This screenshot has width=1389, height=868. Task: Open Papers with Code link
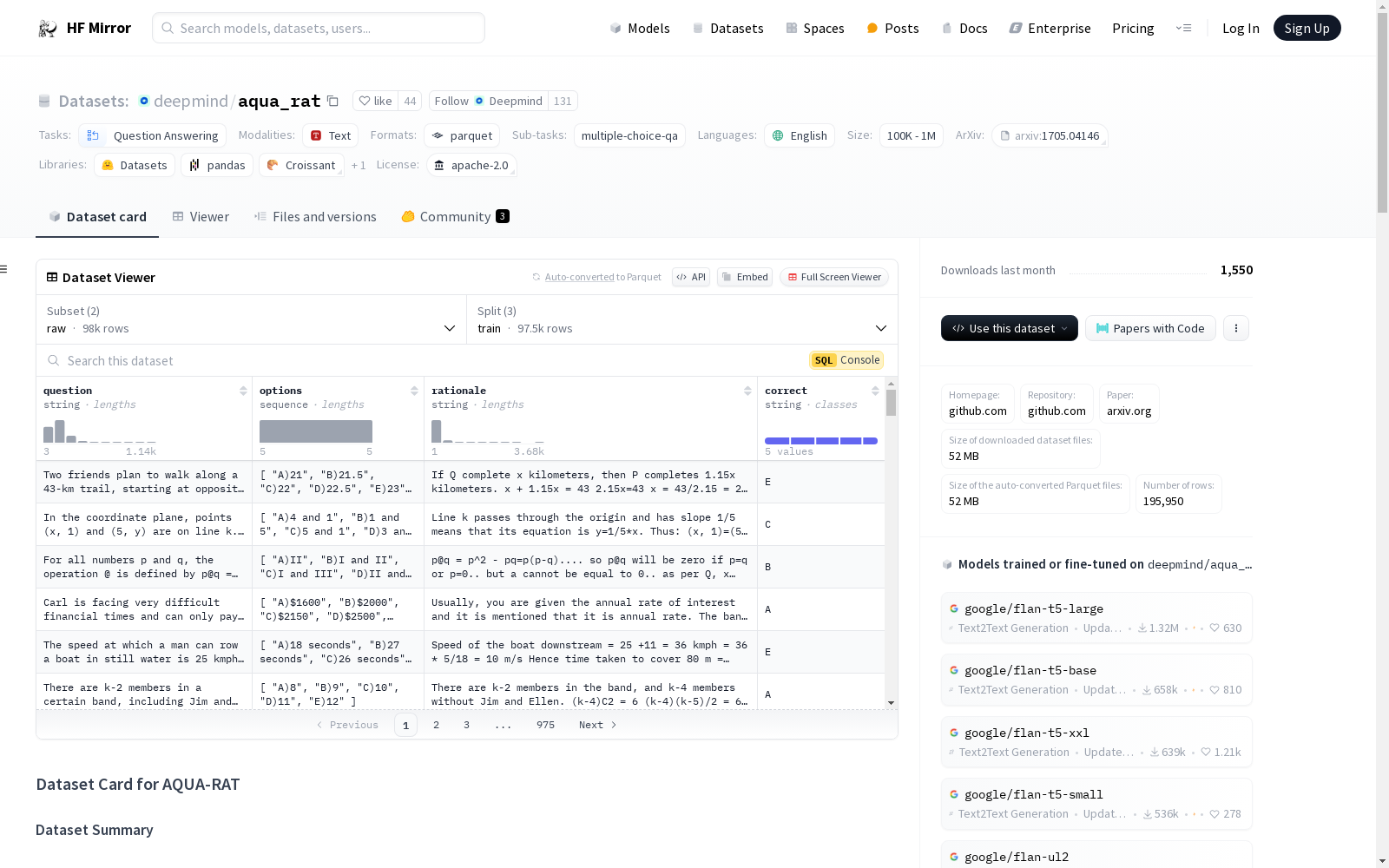pyautogui.click(x=1150, y=328)
